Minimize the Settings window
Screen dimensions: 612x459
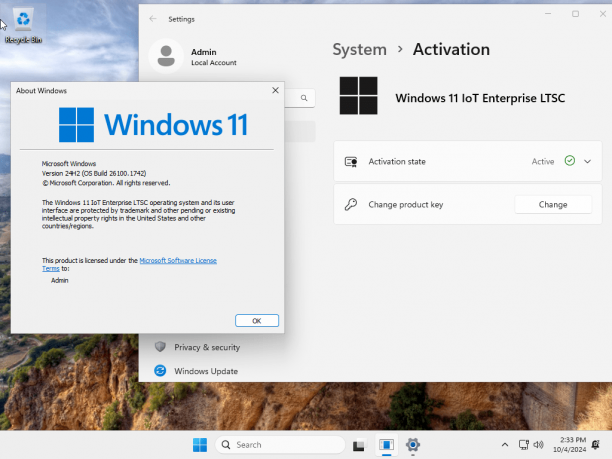point(548,14)
